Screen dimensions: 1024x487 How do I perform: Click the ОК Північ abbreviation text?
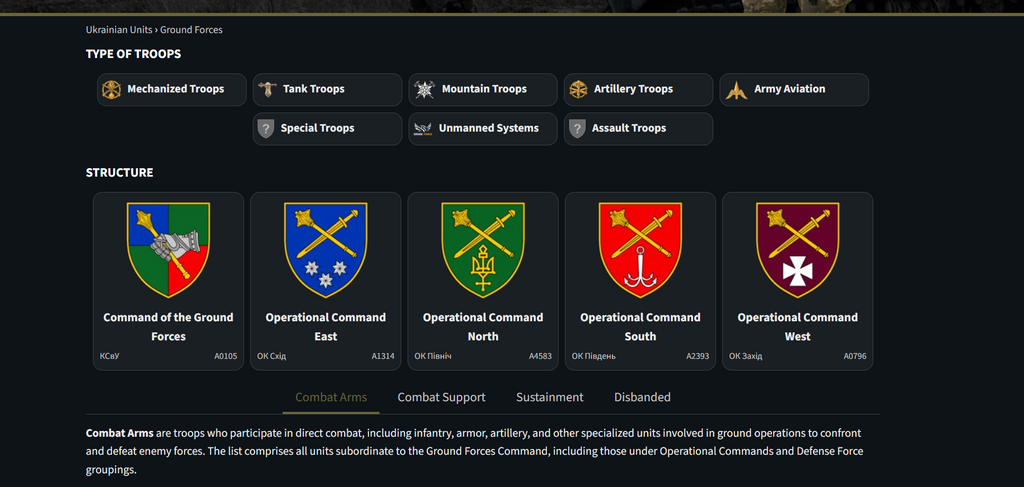click(x=433, y=356)
